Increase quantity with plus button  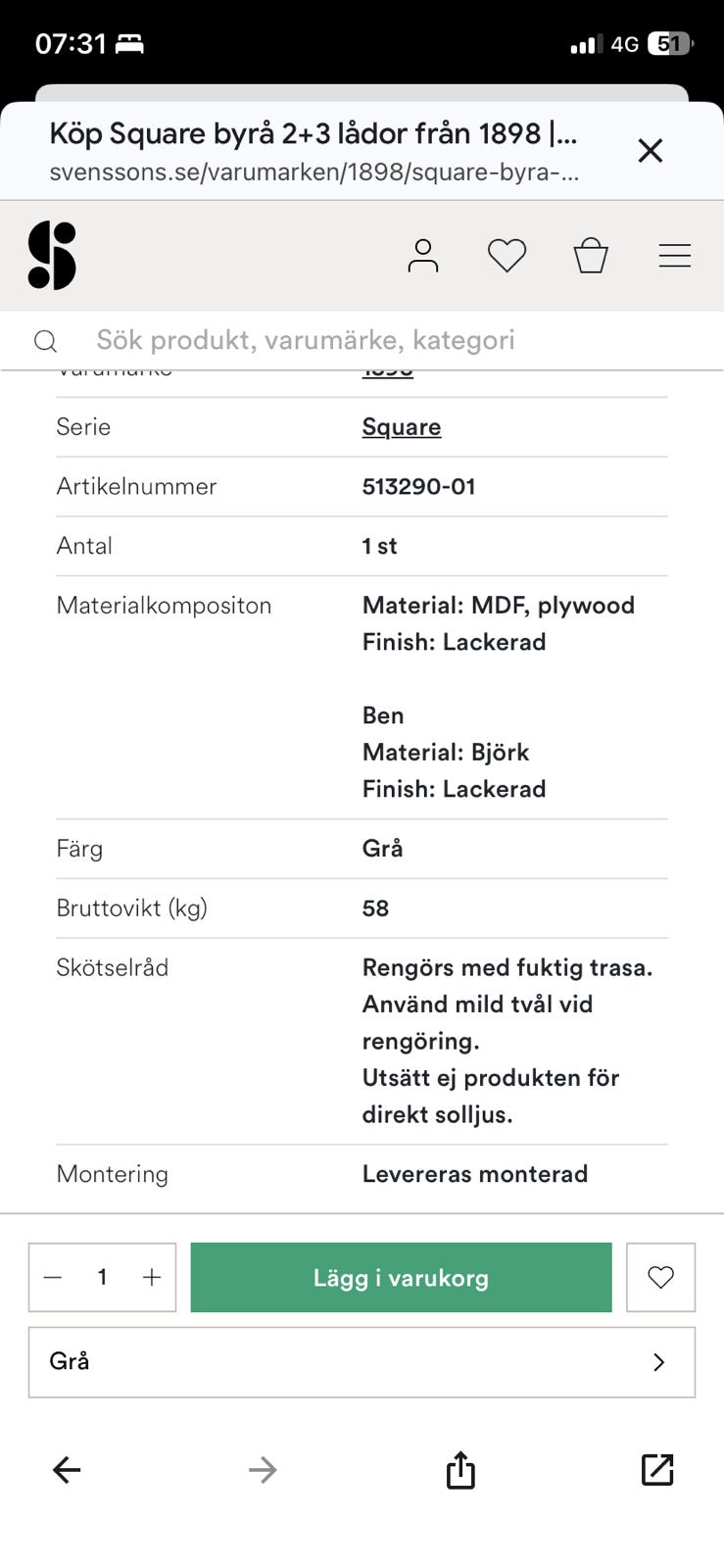coord(152,1277)
